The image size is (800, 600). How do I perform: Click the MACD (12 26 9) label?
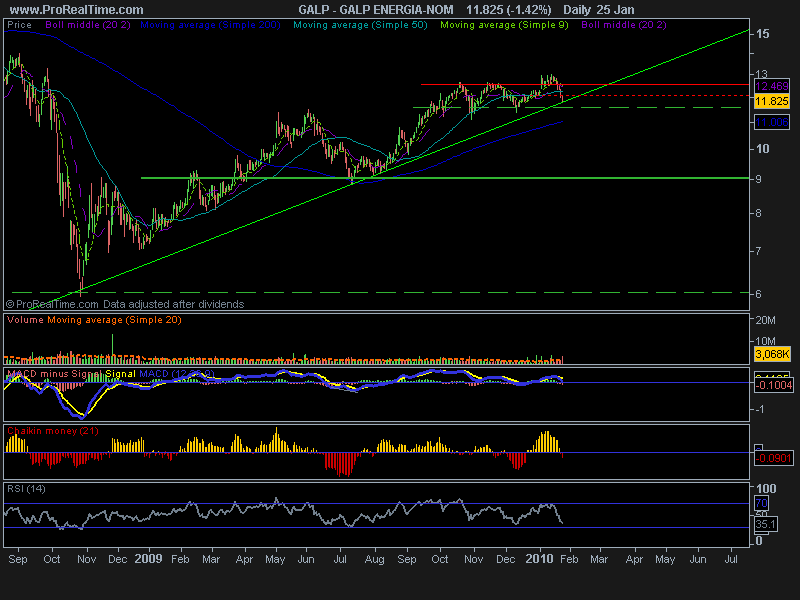177,374
